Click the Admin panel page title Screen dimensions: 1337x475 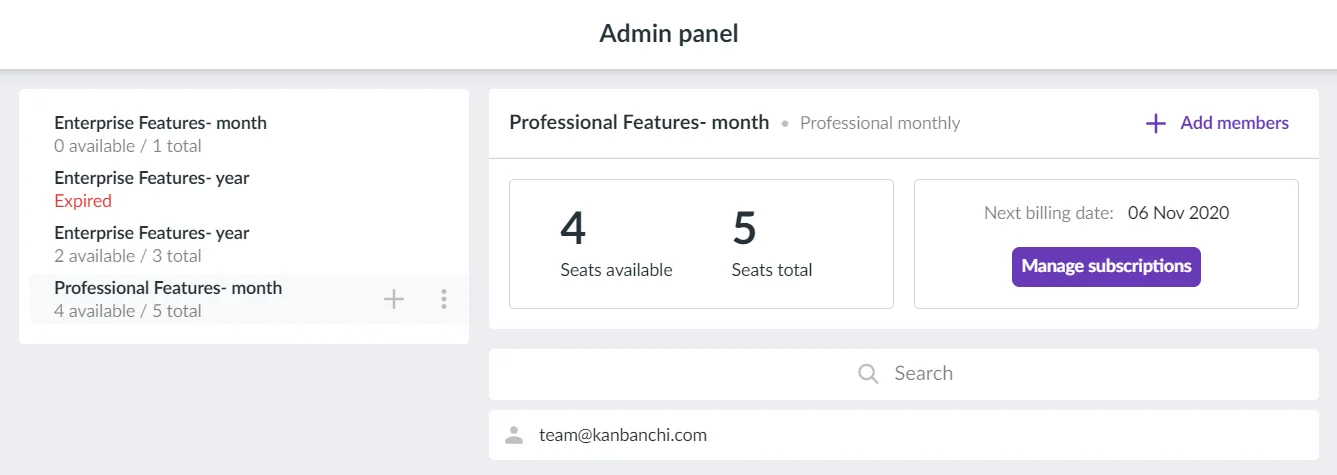coord(669,33)
